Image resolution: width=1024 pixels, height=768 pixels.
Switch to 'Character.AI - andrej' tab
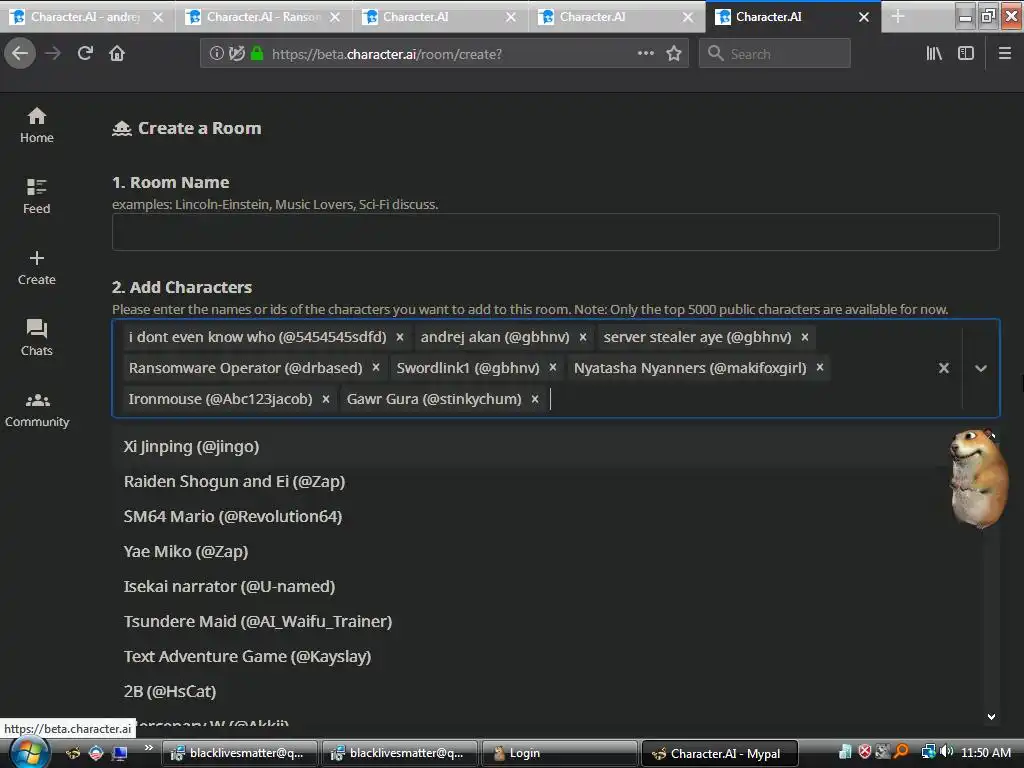click(x=86, y=16)
